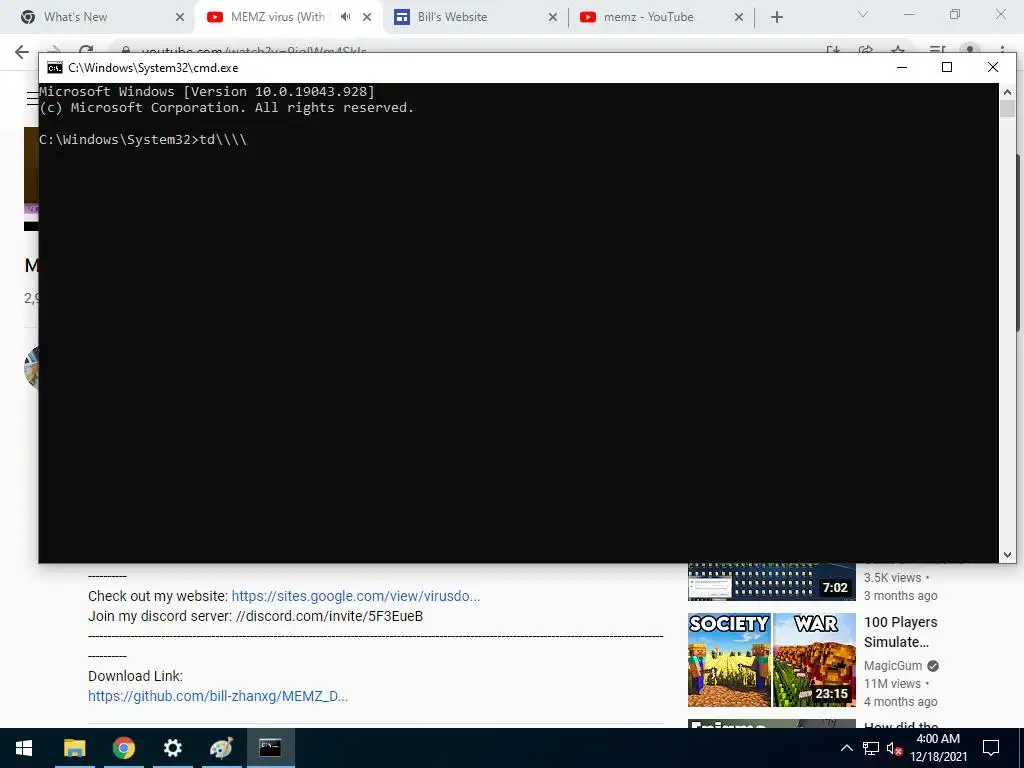Minimize the Chrome window

[x=908, y=14]
